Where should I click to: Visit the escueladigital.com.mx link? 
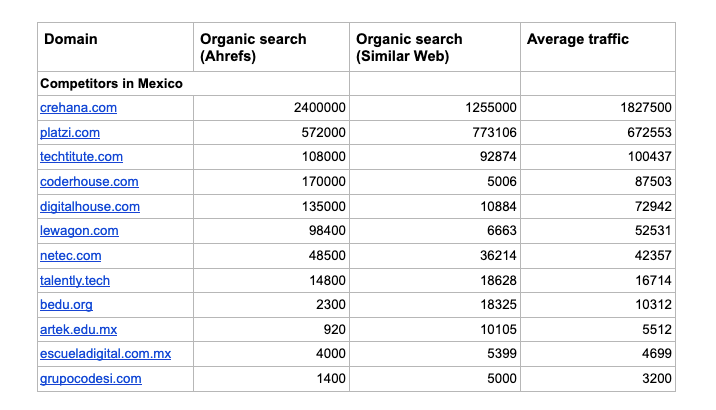point(105,354)
